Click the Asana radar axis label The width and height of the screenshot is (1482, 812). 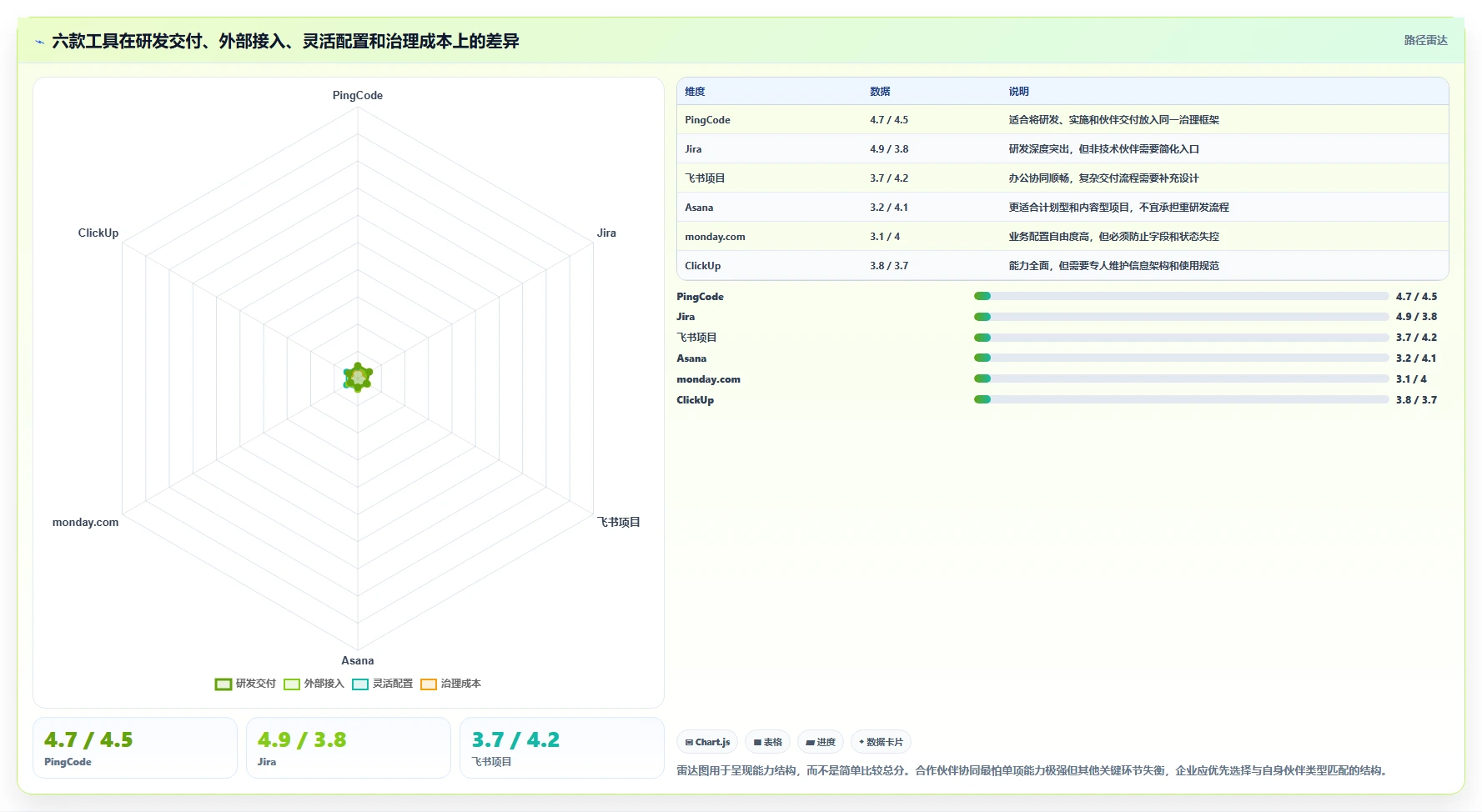pos(358,660)
